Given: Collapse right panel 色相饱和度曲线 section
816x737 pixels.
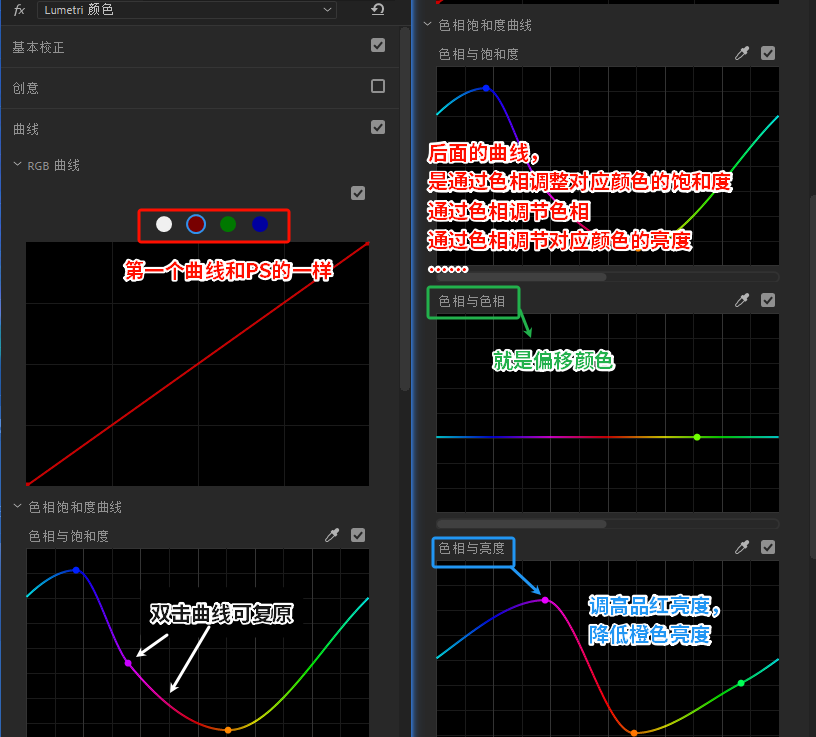Looking at the screenshot, I should click(427, 24).
